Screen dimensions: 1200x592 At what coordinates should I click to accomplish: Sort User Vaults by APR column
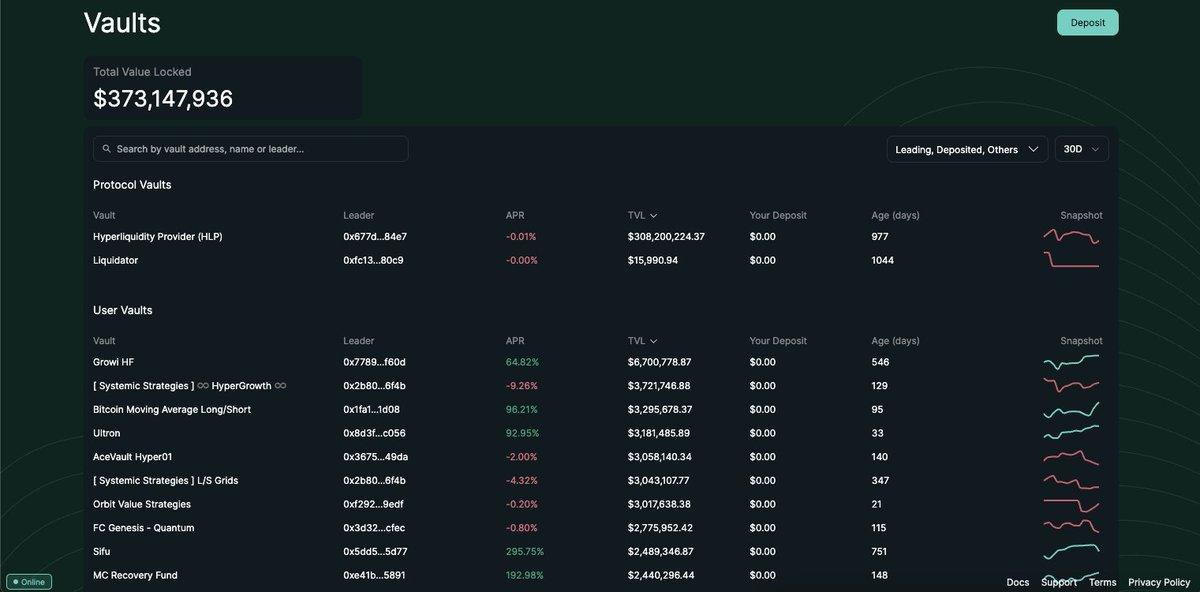[x=514, y=341]
